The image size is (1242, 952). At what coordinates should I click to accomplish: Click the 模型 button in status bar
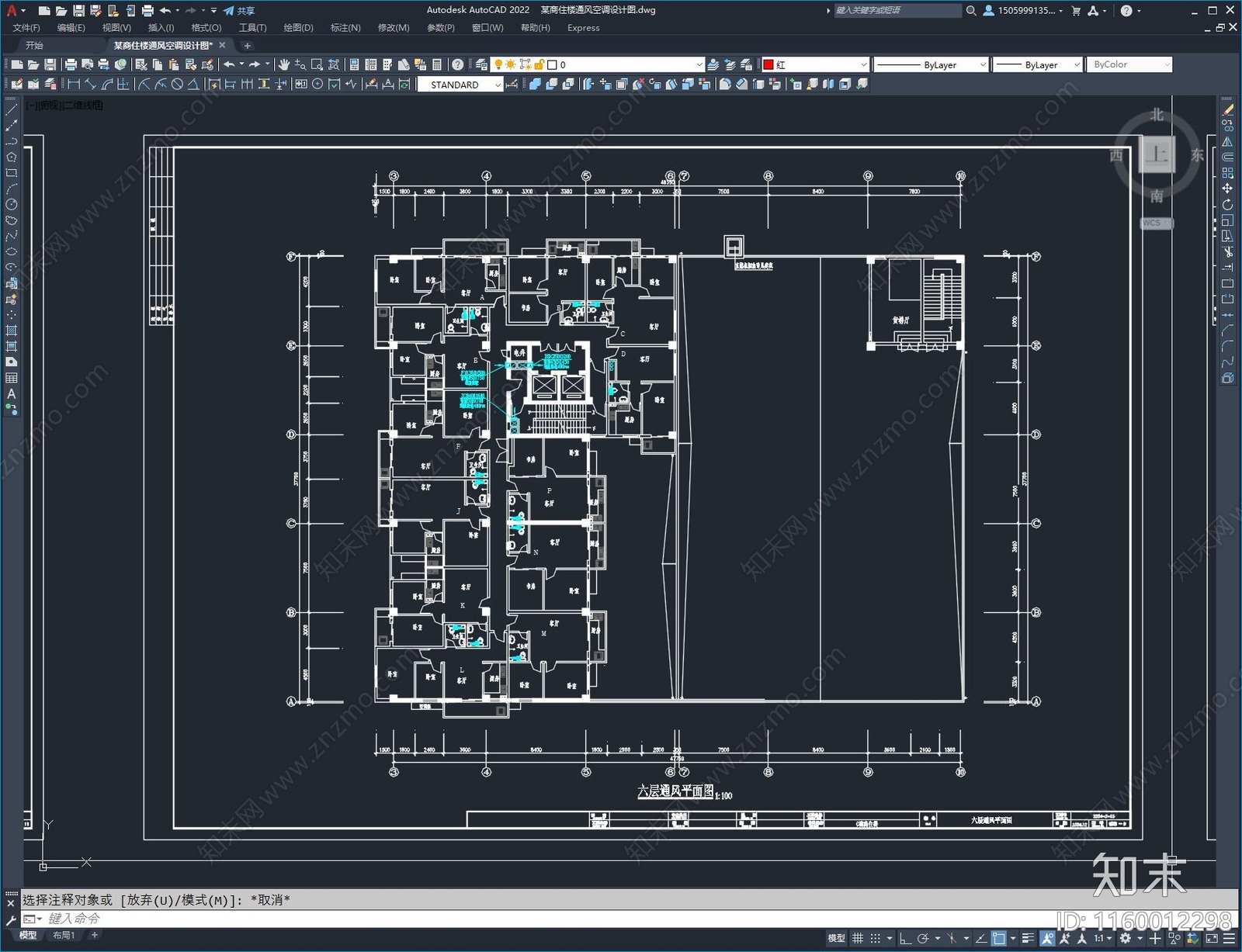pos(836,938)
